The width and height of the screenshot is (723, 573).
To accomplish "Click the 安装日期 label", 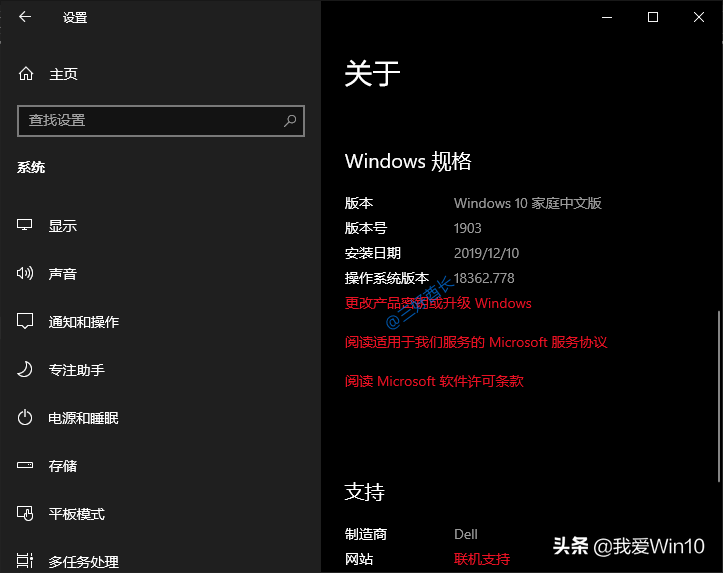I will (373, 253).
